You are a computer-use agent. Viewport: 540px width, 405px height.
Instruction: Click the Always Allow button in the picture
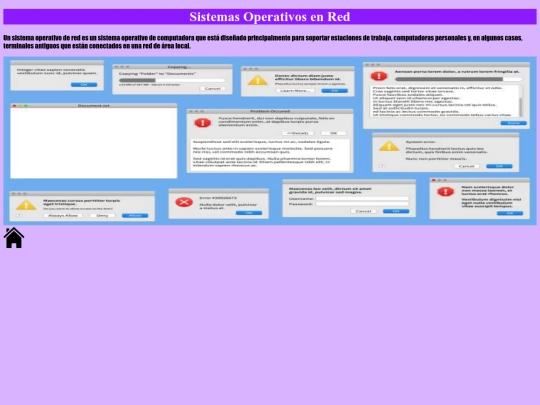pos(63,216)
